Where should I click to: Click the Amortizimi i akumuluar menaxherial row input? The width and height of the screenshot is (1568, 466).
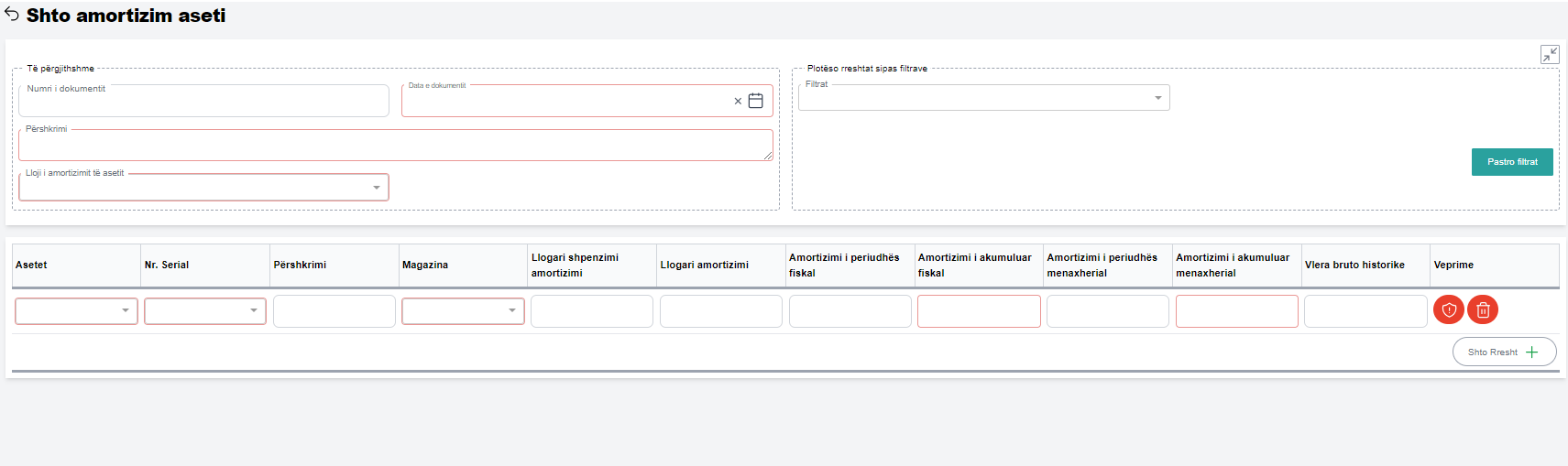(x=1236, y=311)
